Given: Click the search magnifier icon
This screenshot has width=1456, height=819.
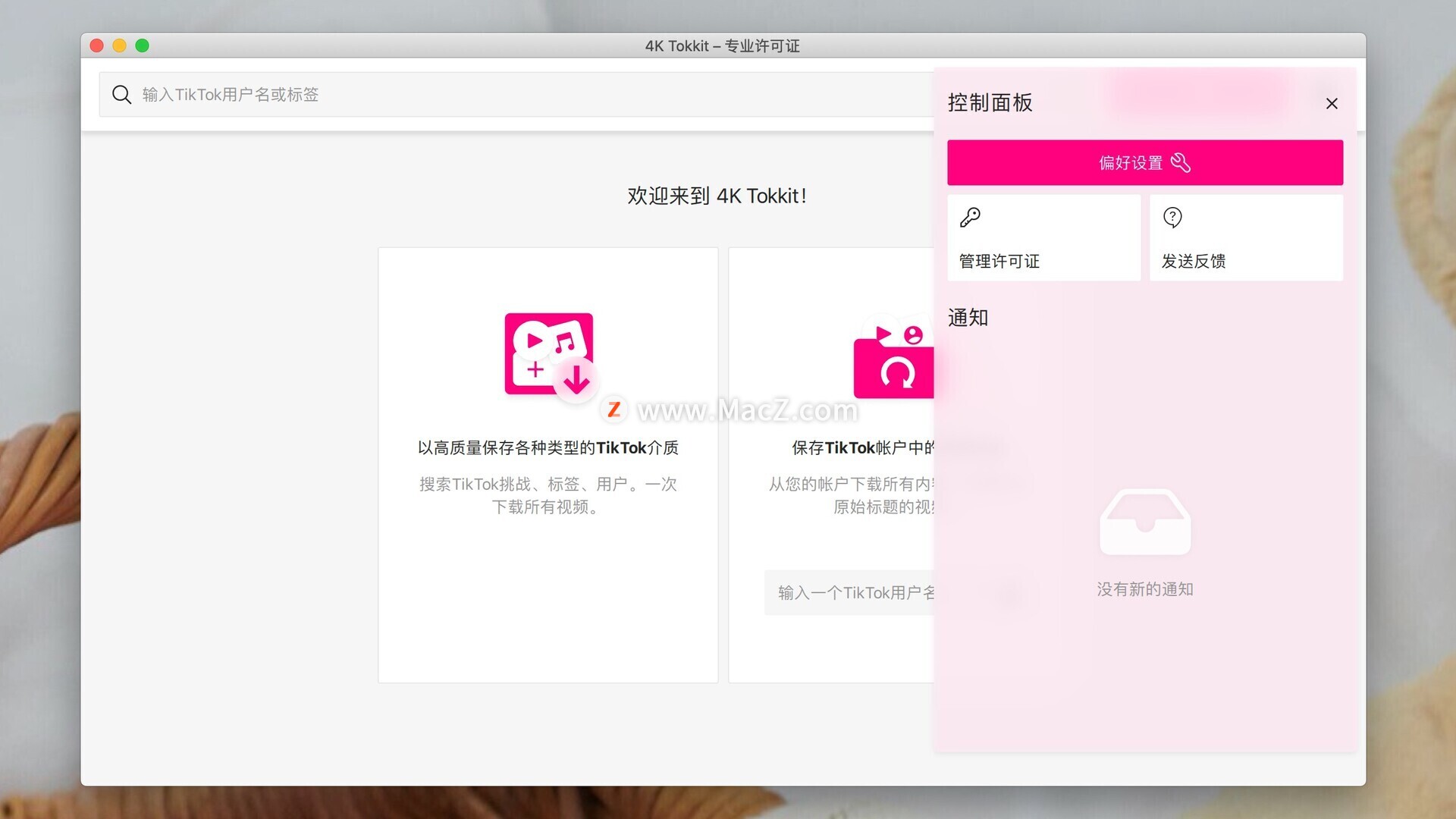Looking at the screenshot, I should click(x=121, y=95).
